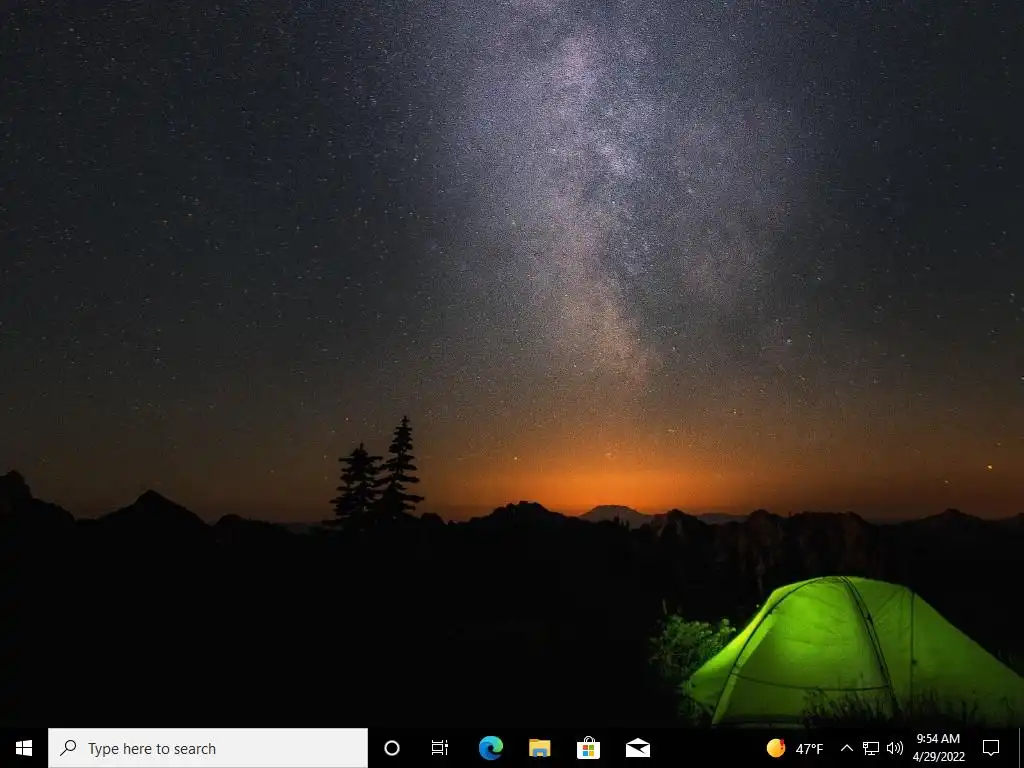Click the Show desktop strip at taskbar end
Screen dimensions: 1024x768
[x=1021, y=748]
